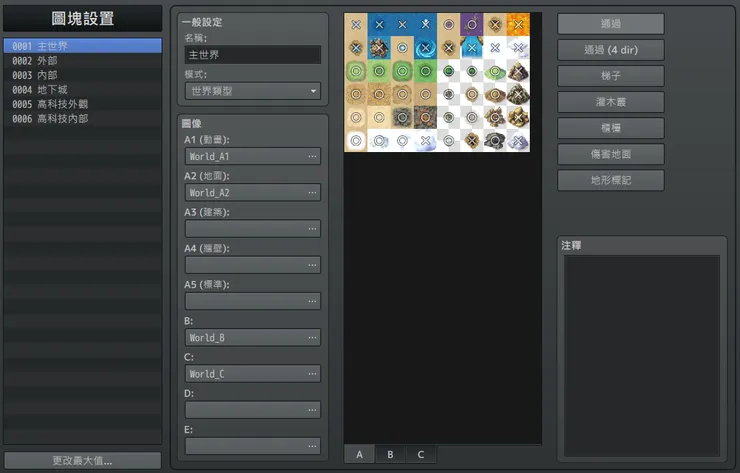Toggle passage on dark gray boulder tile
This screenshot has width=740, height=473.
[x=495, y=141]
